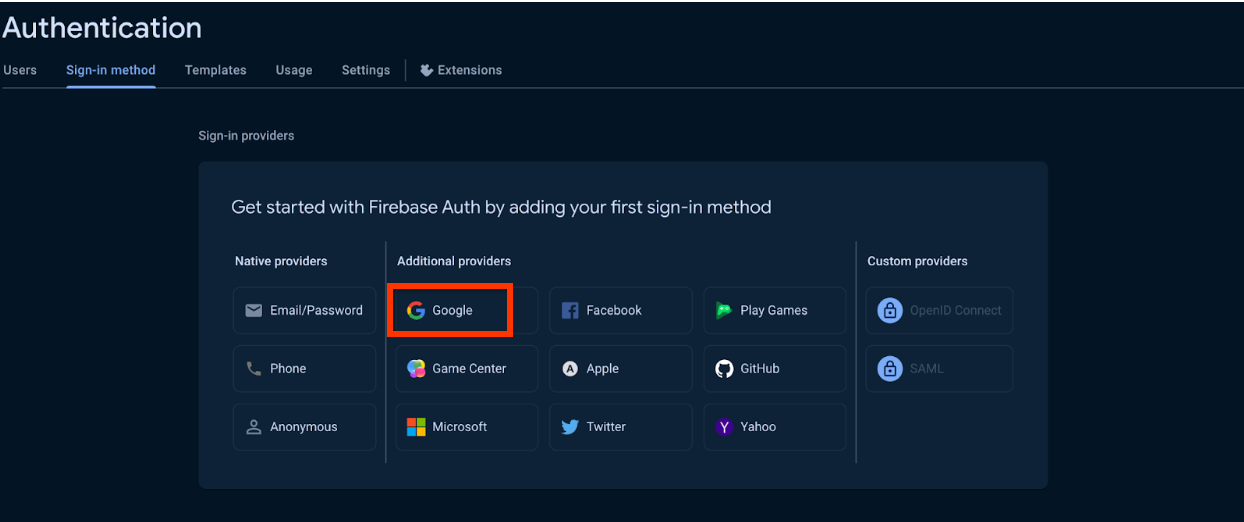Screen dimensions: 1244x522
Task: Go to the Settings tab
Action: (x=365, y=70)
